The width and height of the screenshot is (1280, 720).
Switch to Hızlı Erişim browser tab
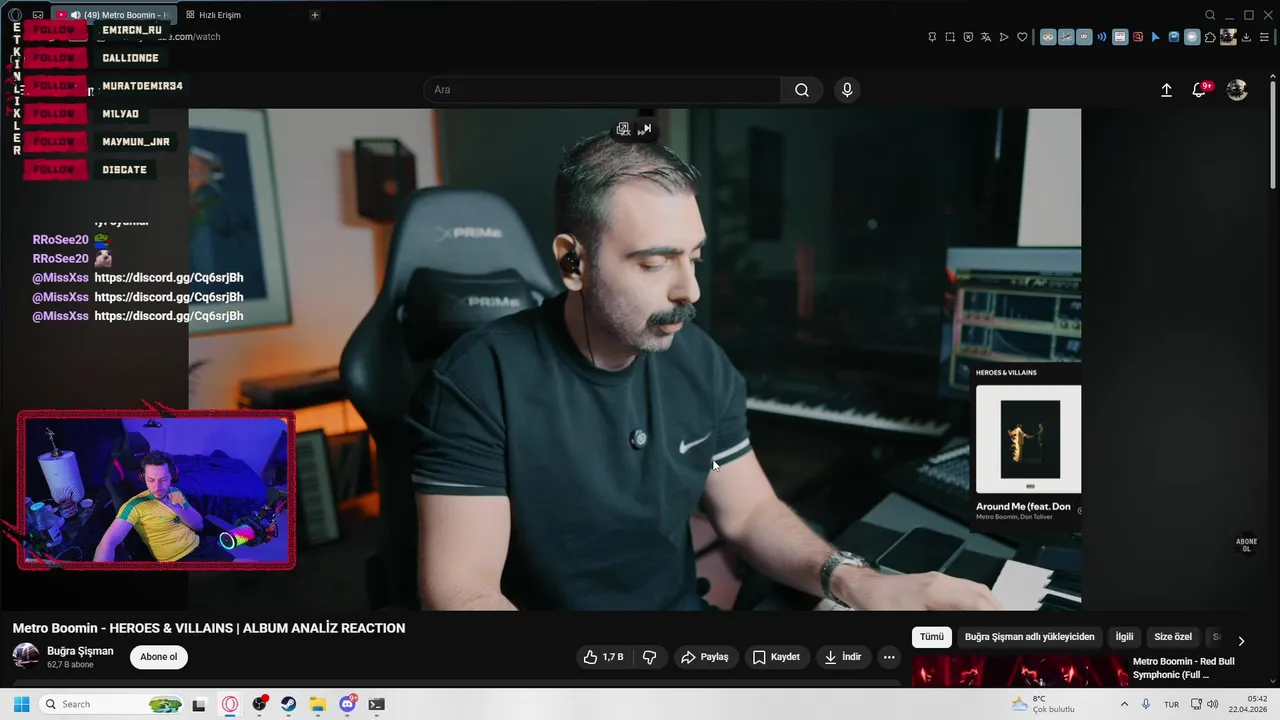(x=213, y=15)
